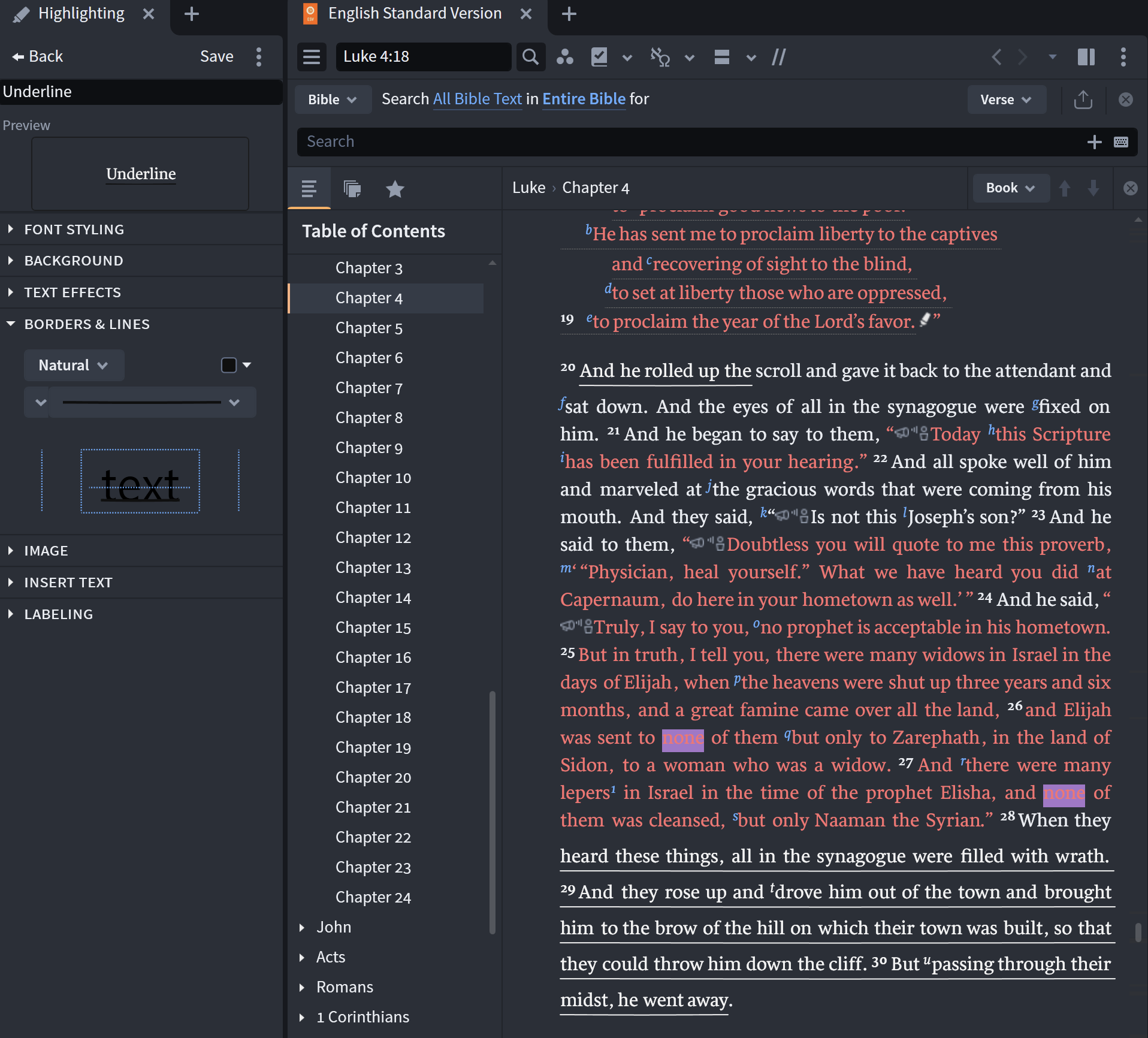Switch to the favorites star tab
1148x1038 pixels.
click(x=395, y=189)
